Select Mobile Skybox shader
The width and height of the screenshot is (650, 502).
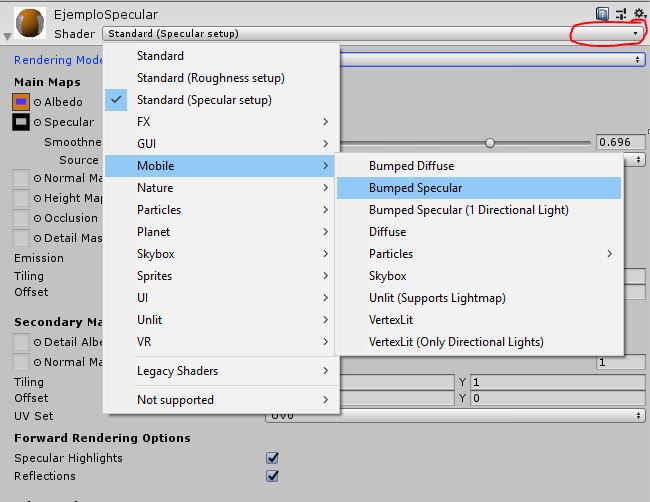[479, 276]
